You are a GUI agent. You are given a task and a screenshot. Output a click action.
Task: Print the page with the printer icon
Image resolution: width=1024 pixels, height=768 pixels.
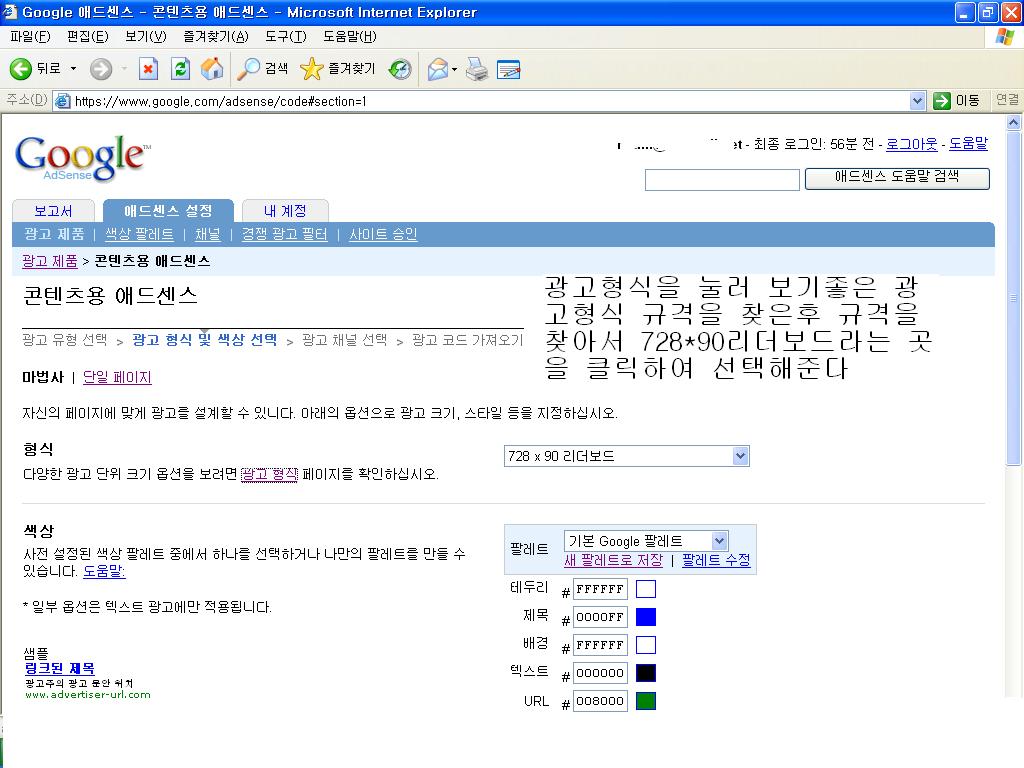pos(477,69)
